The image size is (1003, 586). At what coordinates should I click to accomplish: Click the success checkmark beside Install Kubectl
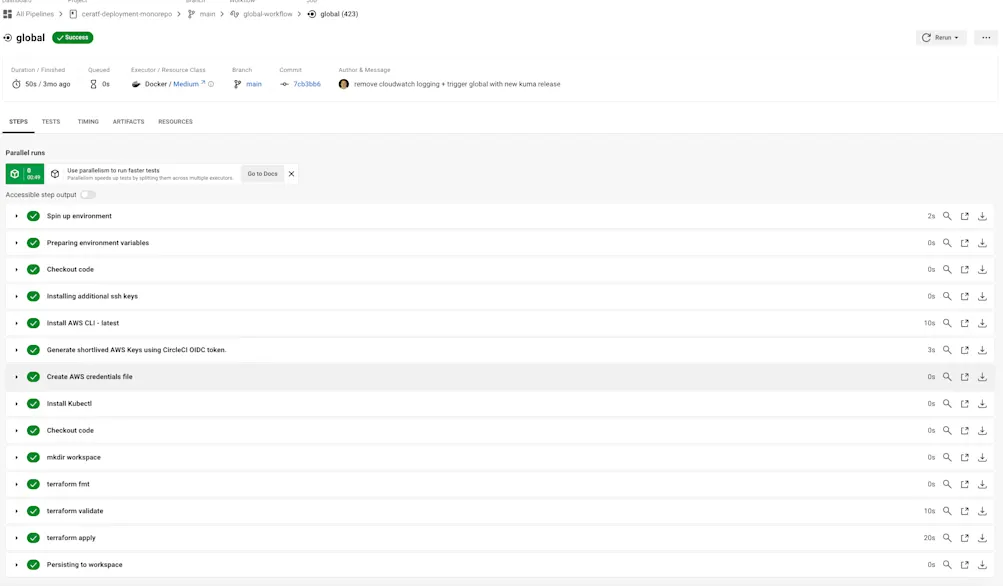point(33,403)
